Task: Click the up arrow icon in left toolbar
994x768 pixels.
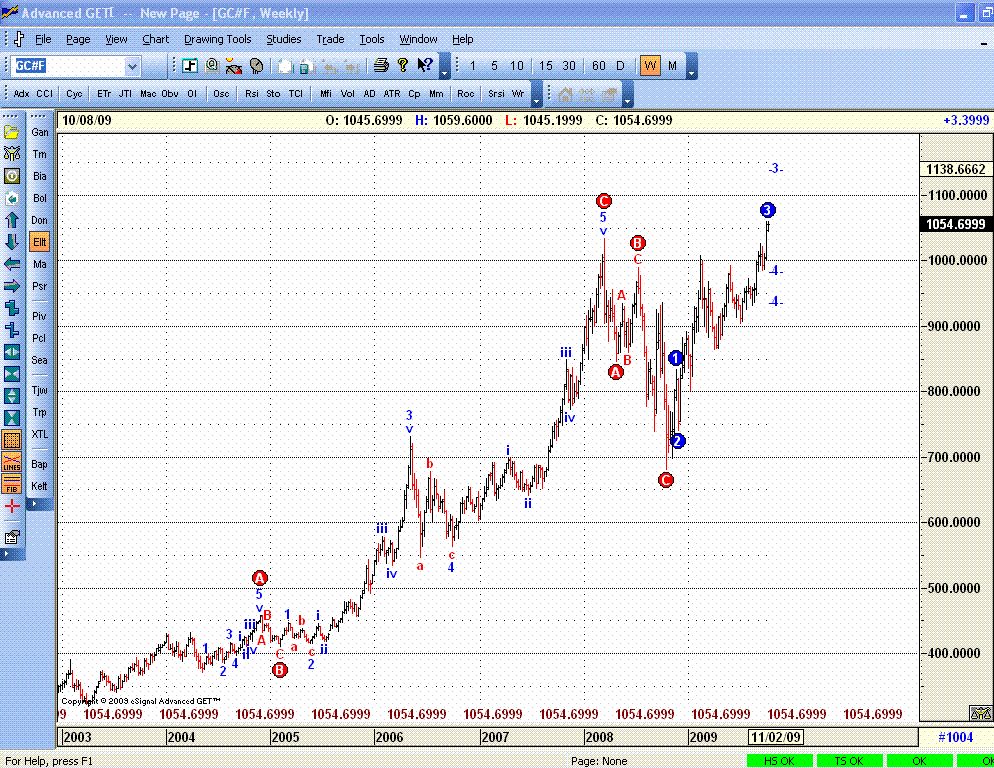Action: (x=11, y=220)
